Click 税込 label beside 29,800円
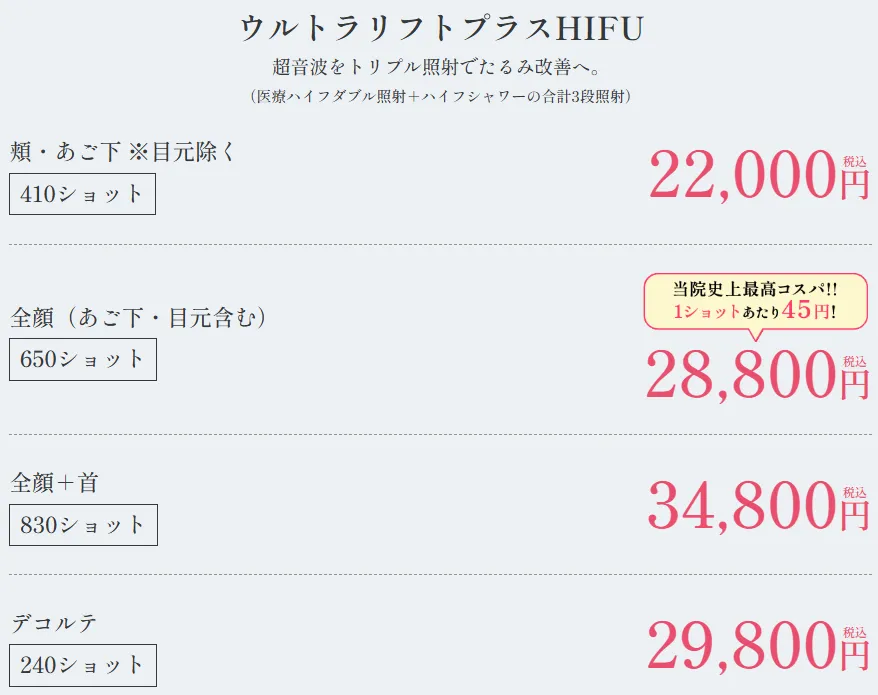The height and width of the screenshot is (695, 878). [855, 632]
